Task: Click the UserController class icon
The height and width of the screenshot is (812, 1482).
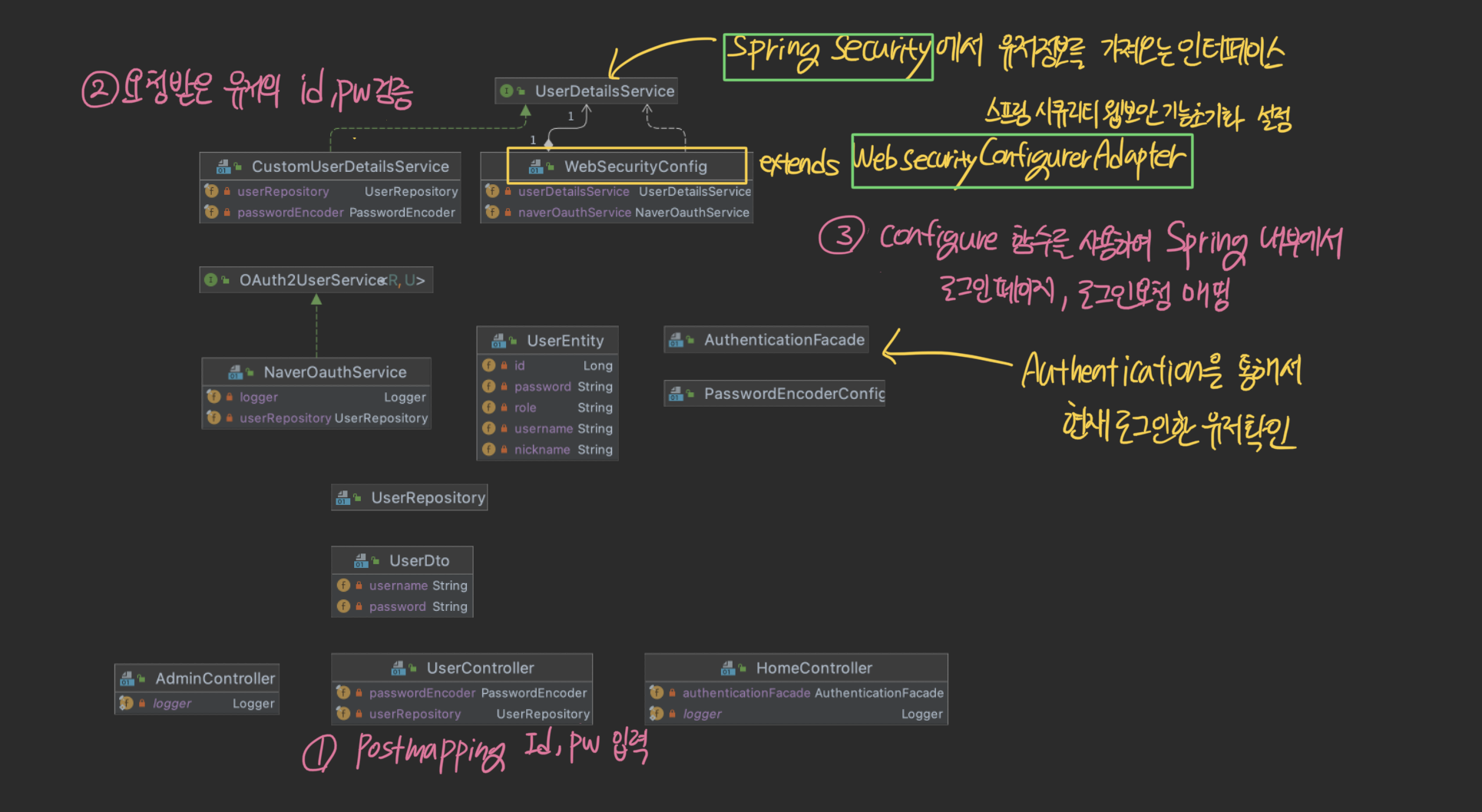Action: point(399,668)
